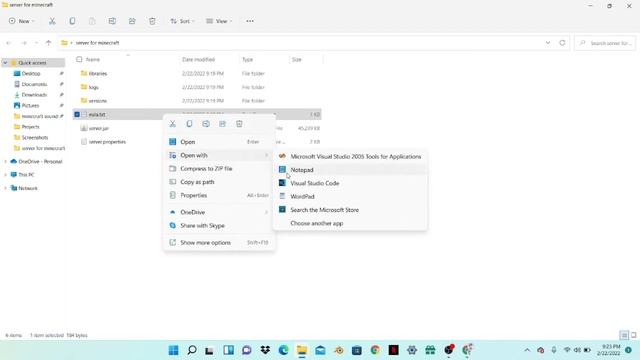The height and width of the screenshot is (360, 640).
Task: Open the Recent locations dropdown arrow
Action: pos(36,43)
